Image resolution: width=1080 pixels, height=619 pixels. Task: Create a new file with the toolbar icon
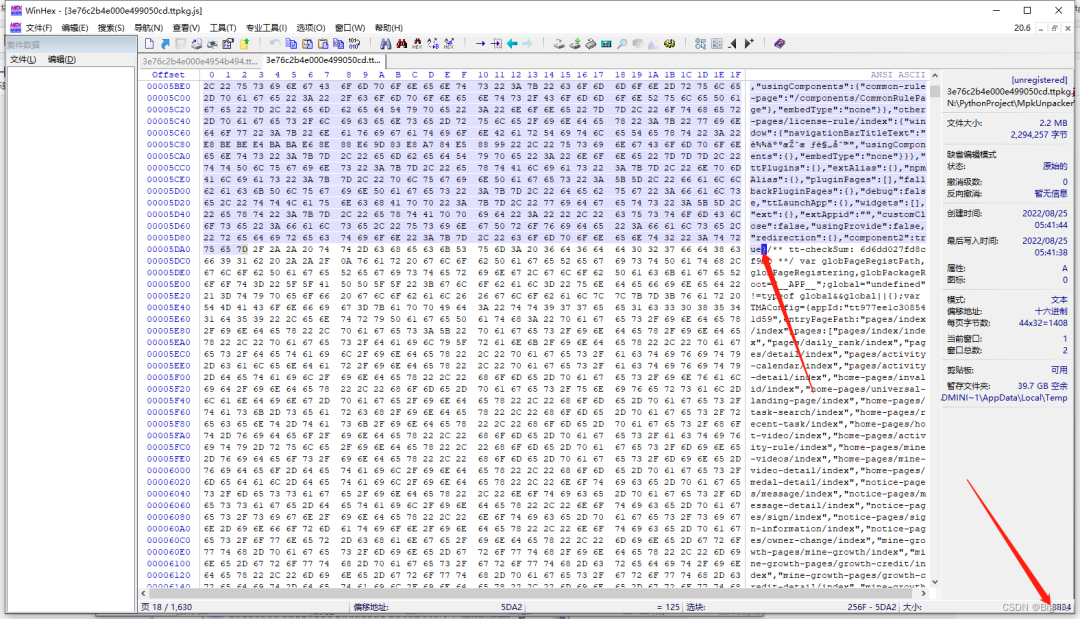(149, 43)
